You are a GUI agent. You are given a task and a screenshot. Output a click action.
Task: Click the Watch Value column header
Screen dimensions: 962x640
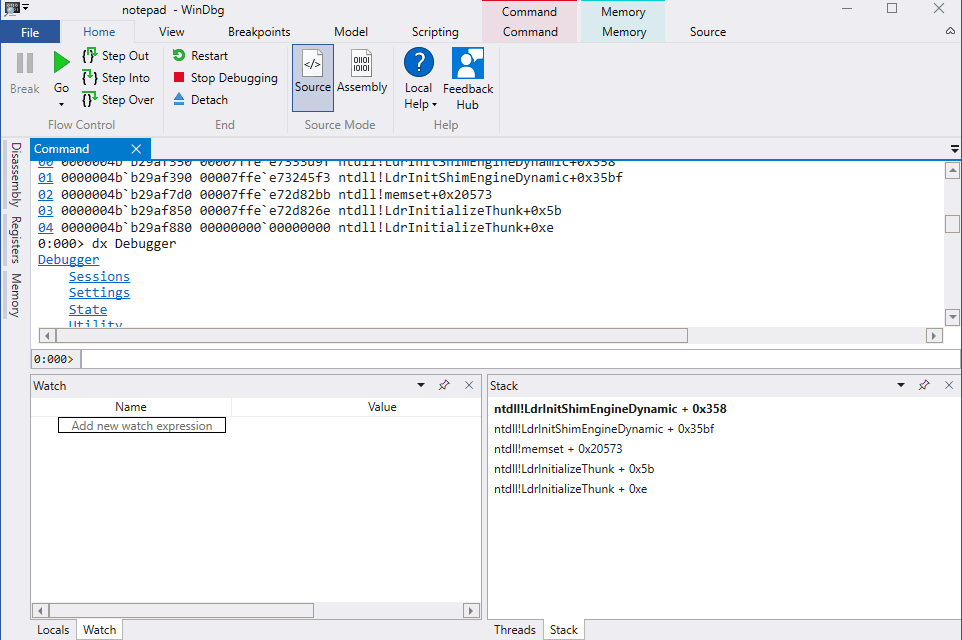382,407
